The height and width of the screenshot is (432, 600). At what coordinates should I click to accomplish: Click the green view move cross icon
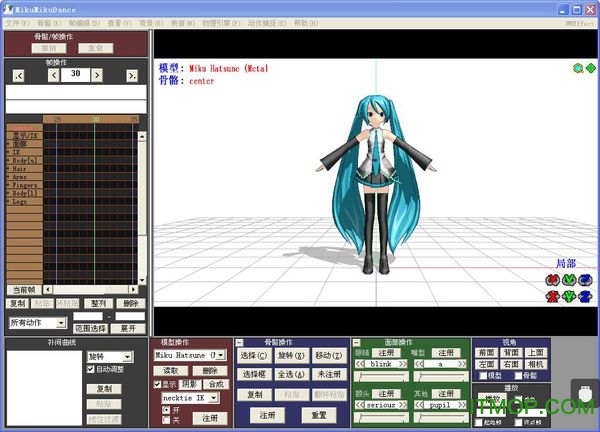pos(591,68)
